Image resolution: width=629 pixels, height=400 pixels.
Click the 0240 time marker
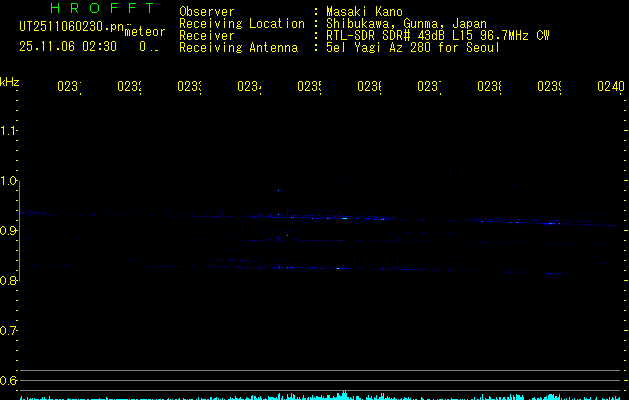pyautogui.click(x=611, y=86)
